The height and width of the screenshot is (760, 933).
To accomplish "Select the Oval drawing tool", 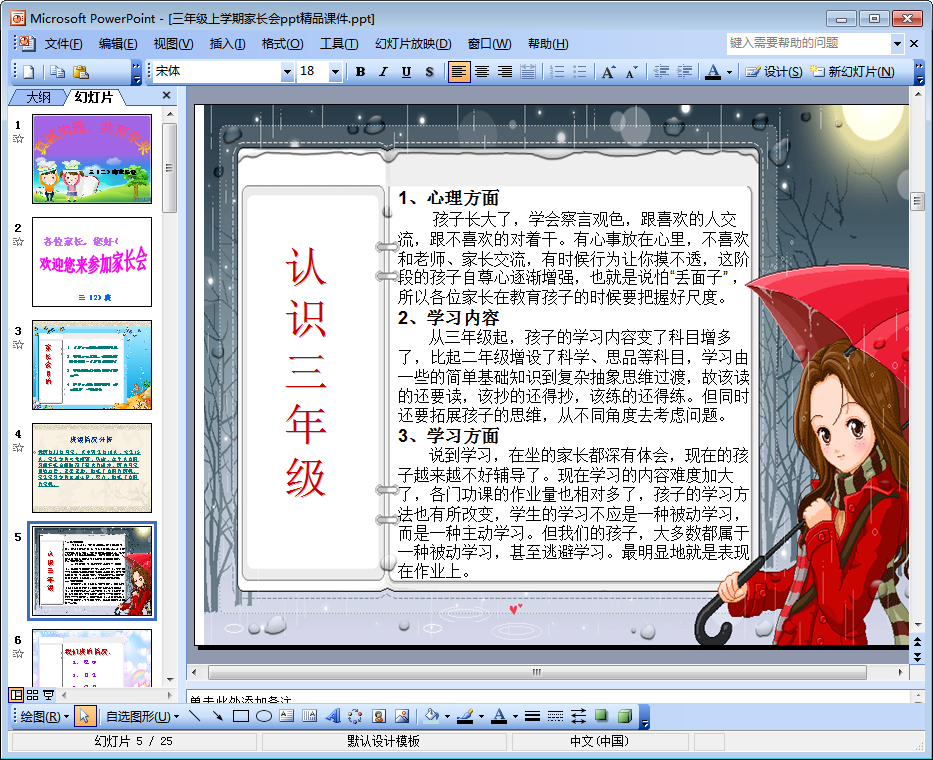I will pyautogui.click(x=264, y=717).
